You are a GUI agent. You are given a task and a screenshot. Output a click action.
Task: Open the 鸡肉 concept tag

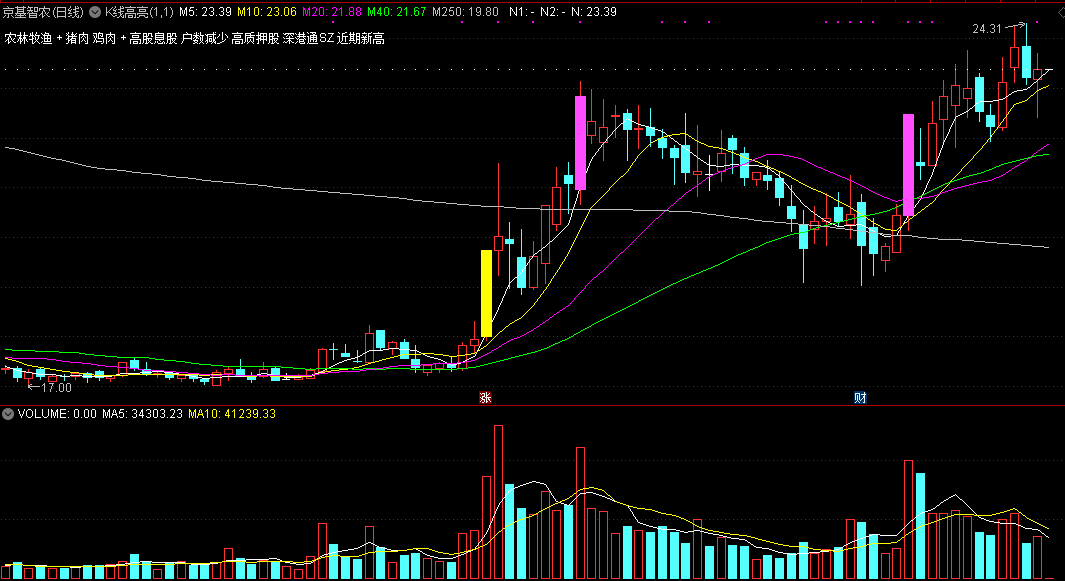coord(104,39)
